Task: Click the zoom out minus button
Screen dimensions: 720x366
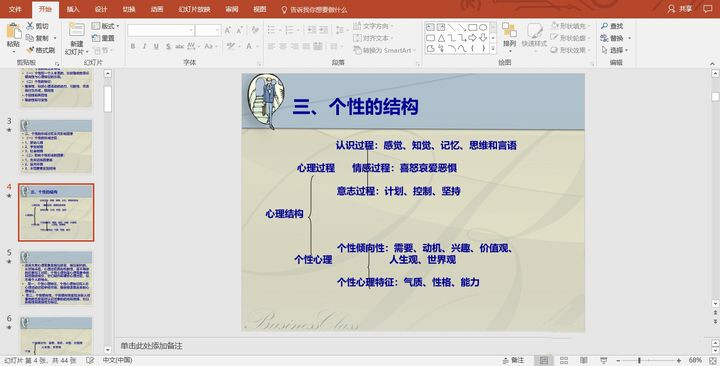Action: click(618, 361)
